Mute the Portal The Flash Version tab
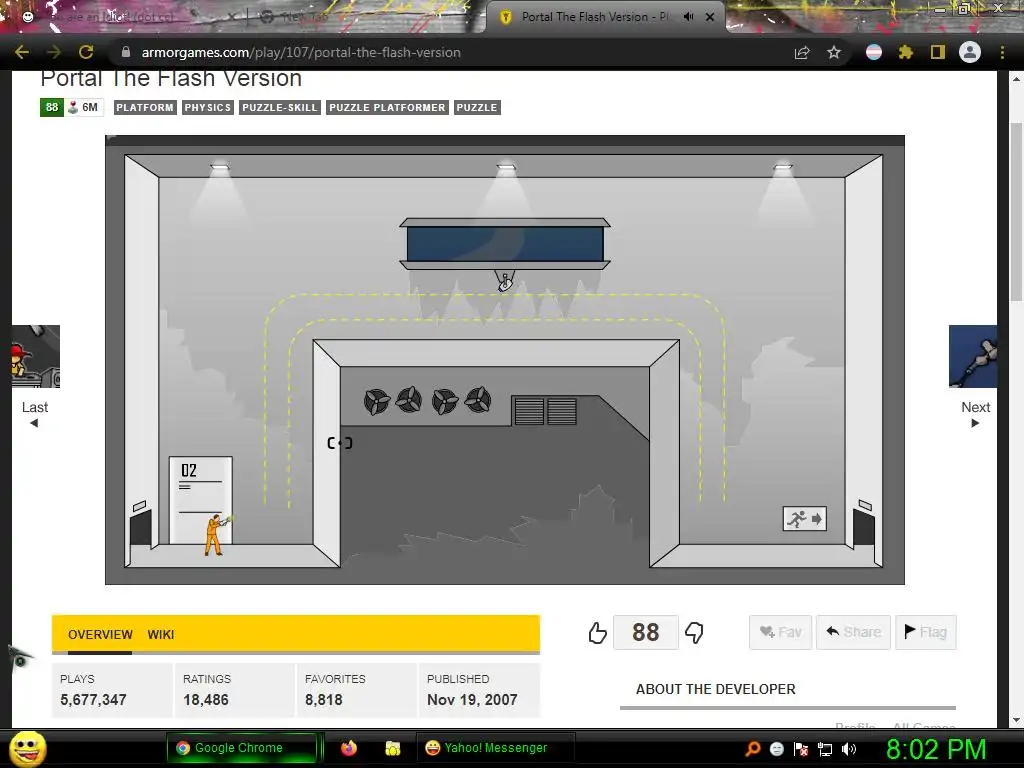The height and width of the screenshot is (768, 1024). coord(688,17)
